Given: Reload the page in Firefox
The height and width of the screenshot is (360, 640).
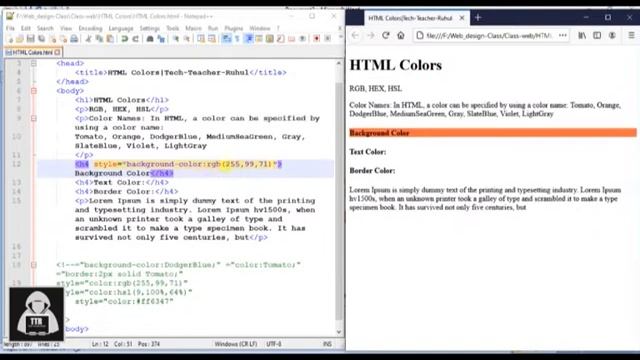Looking at the screenshot, I should pos(386,36).
